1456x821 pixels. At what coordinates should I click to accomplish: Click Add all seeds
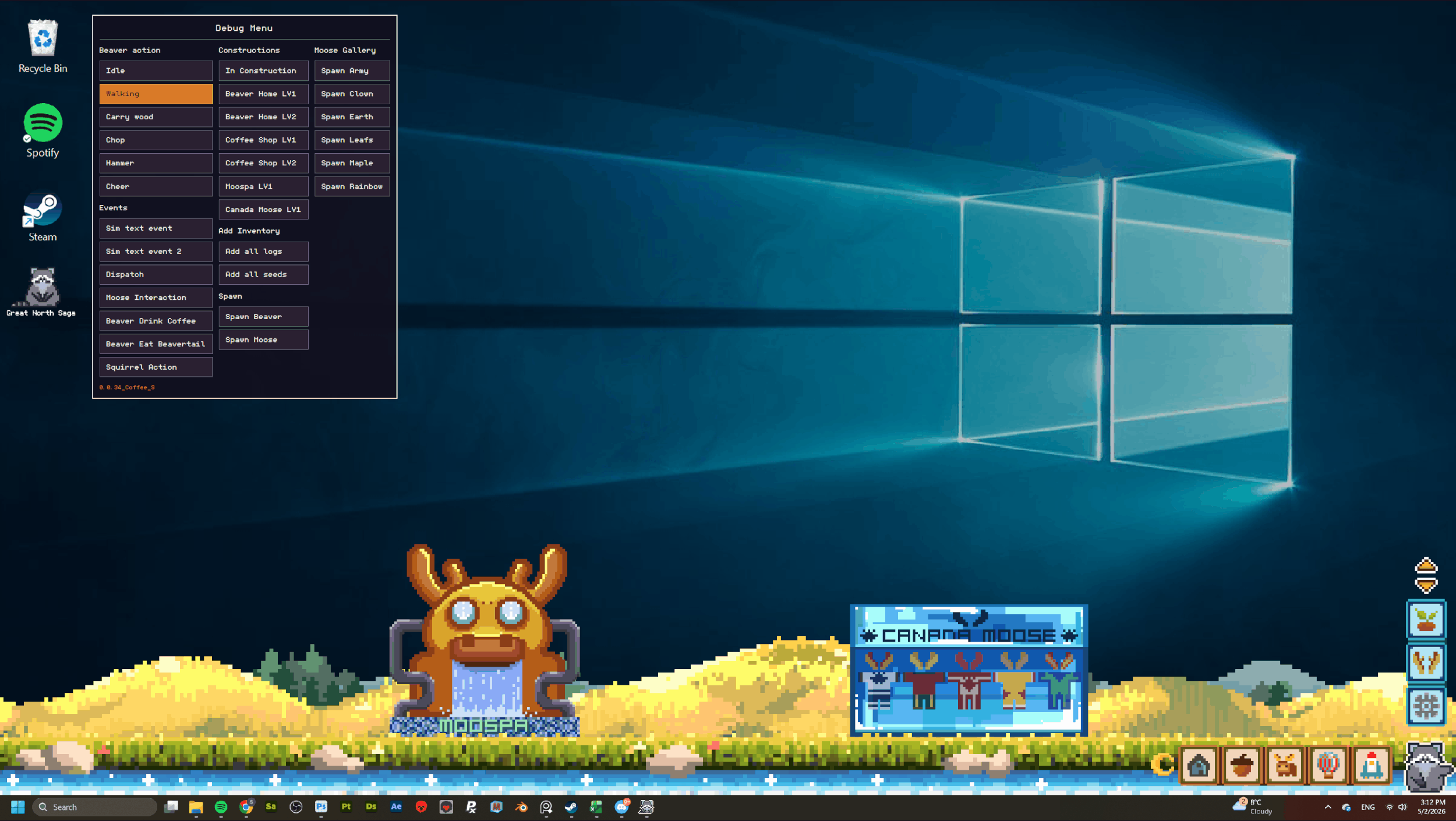pos(263,274)
